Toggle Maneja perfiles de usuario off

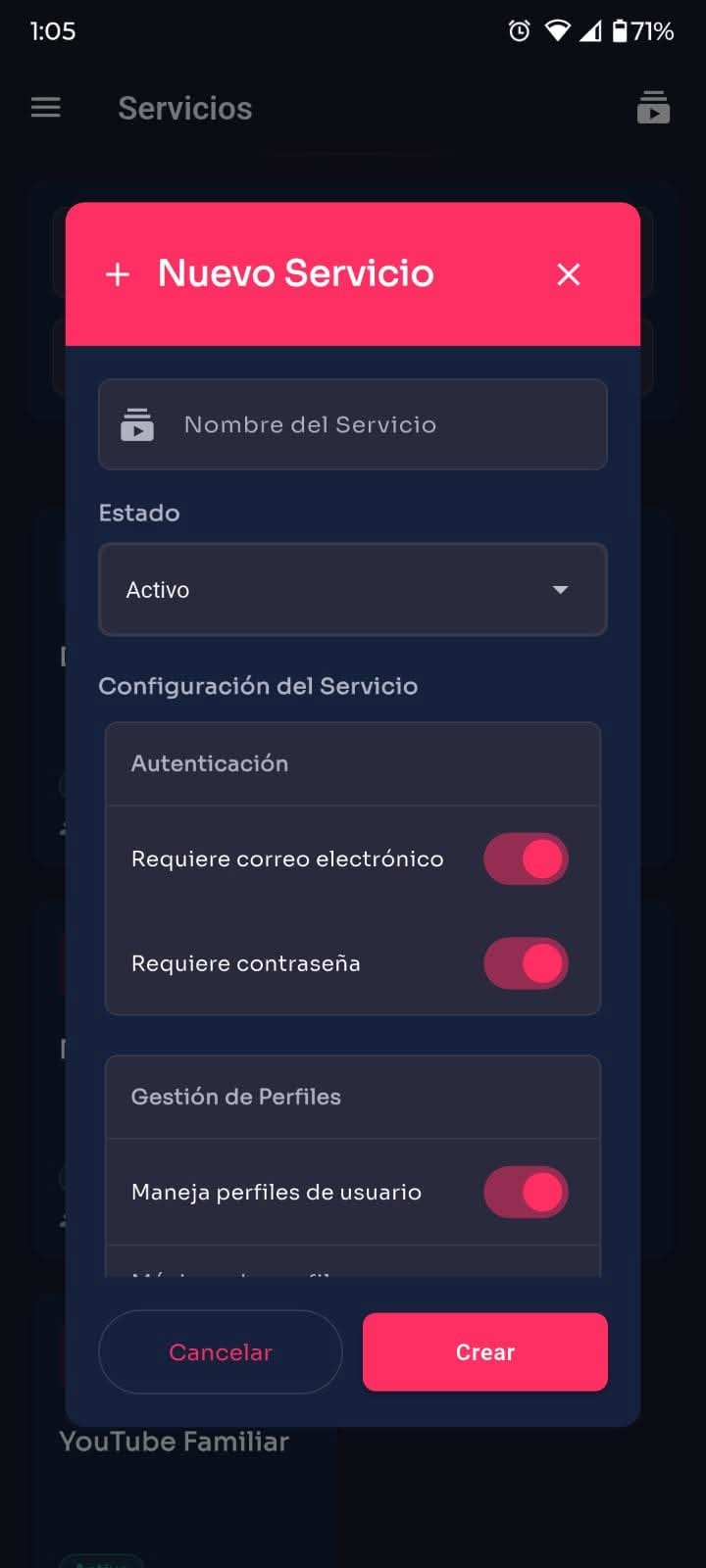(x=526, y=1192)
